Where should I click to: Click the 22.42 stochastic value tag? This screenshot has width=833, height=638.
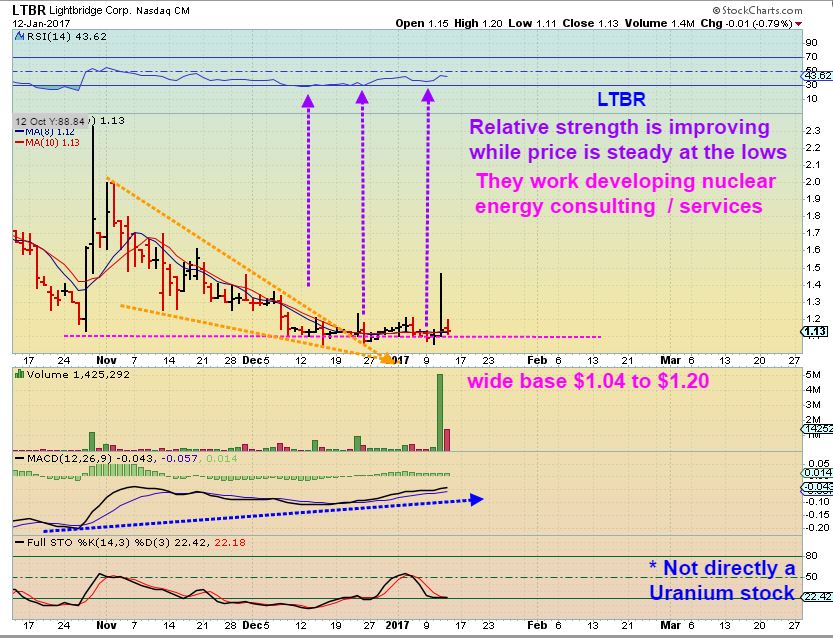(x=817, y=597)
